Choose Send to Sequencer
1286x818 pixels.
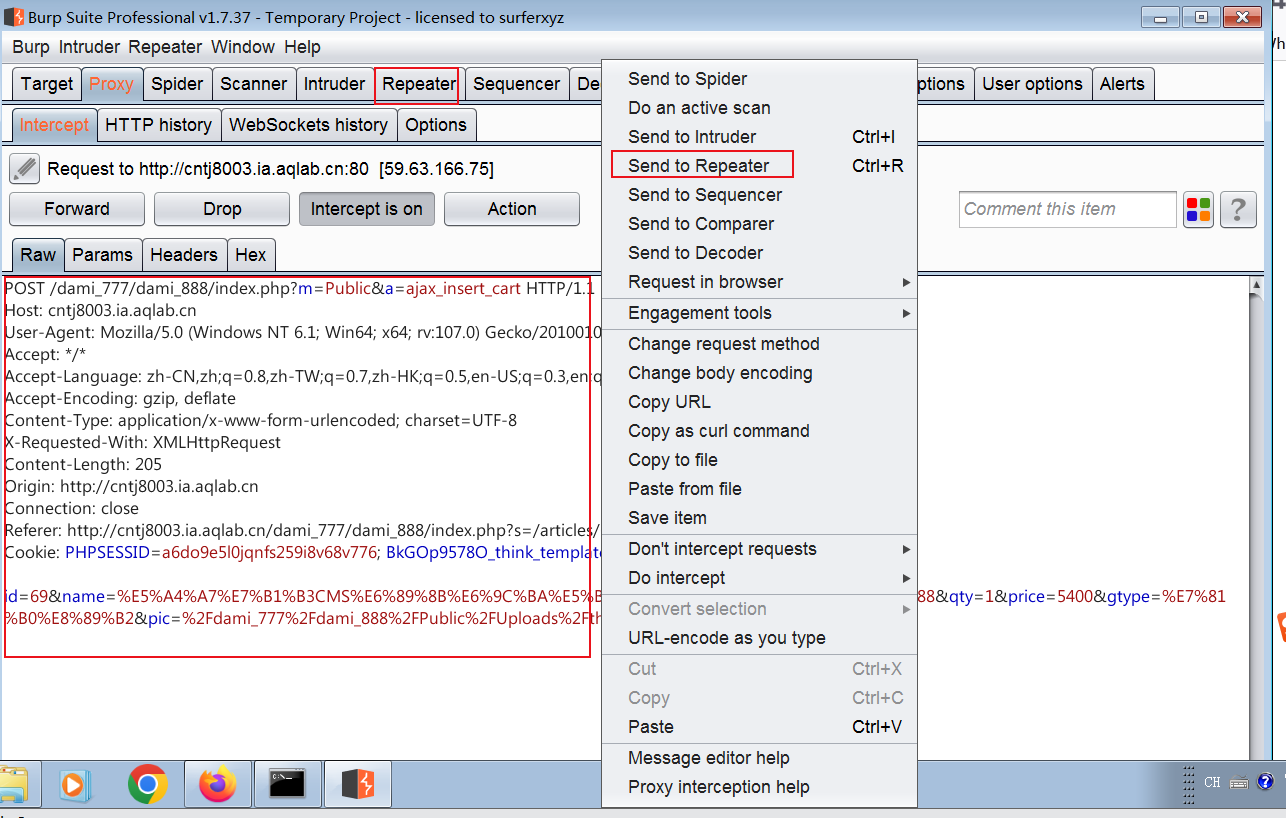[759, 195]
